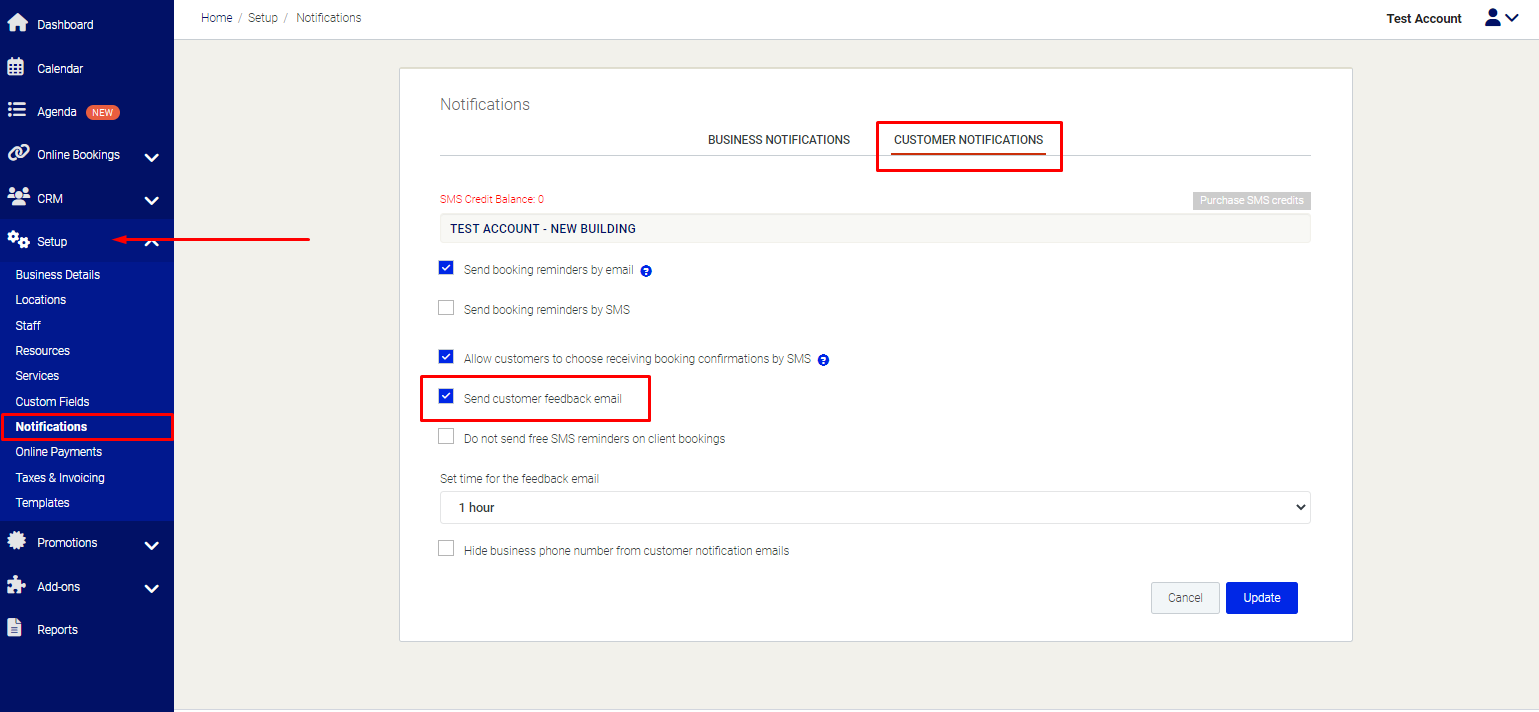Click Purchase SMS credits button
This screenshot has height=712, width=1539.
point(1251,201)
